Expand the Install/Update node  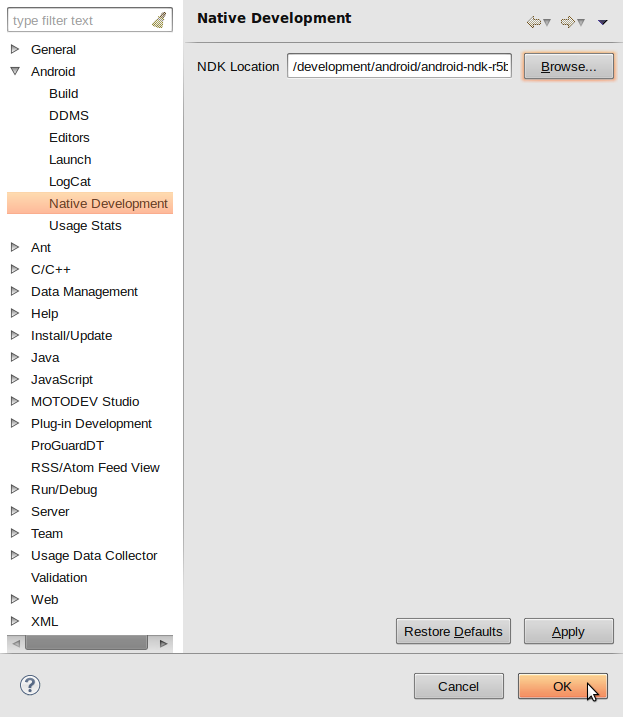tap(15, 335)
